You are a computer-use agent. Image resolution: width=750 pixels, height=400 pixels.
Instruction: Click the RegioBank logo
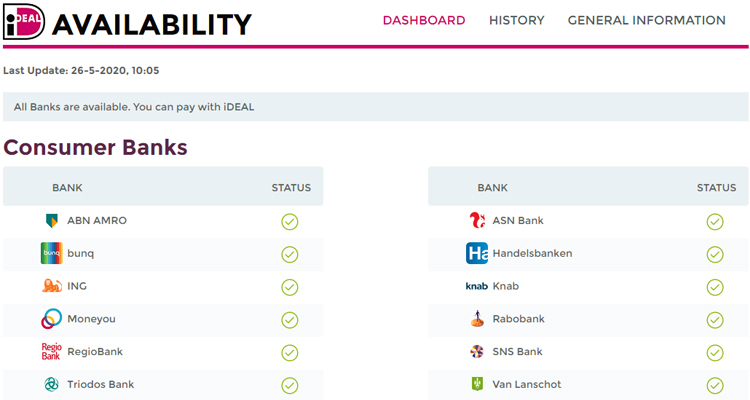pos(52,351)
